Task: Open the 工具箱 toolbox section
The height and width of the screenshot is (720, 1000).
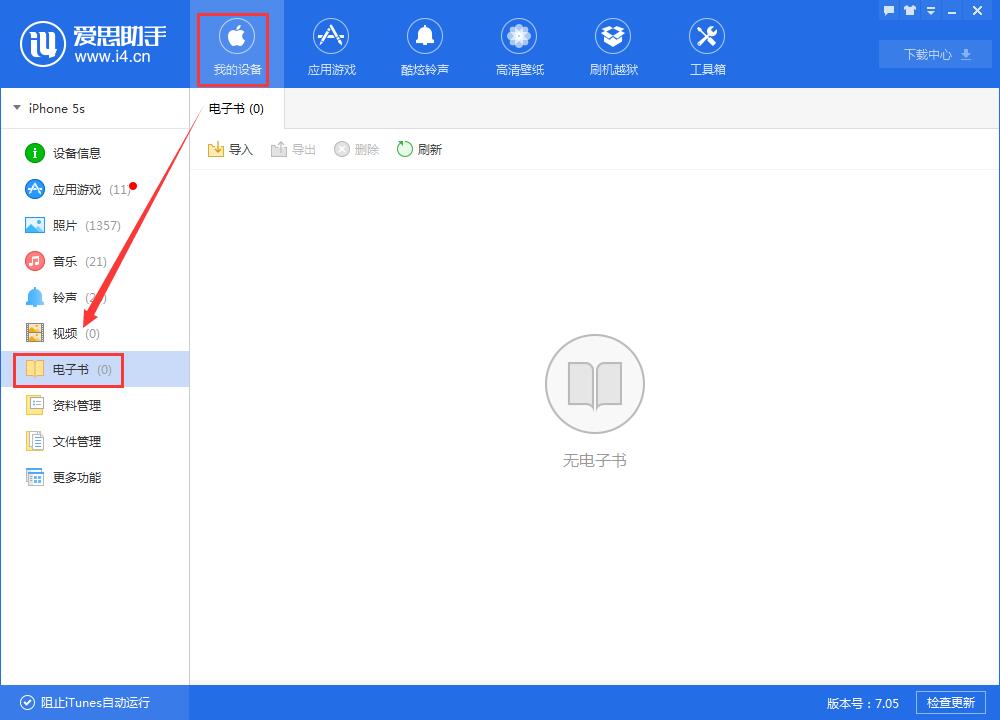Action: coord(707,47)
